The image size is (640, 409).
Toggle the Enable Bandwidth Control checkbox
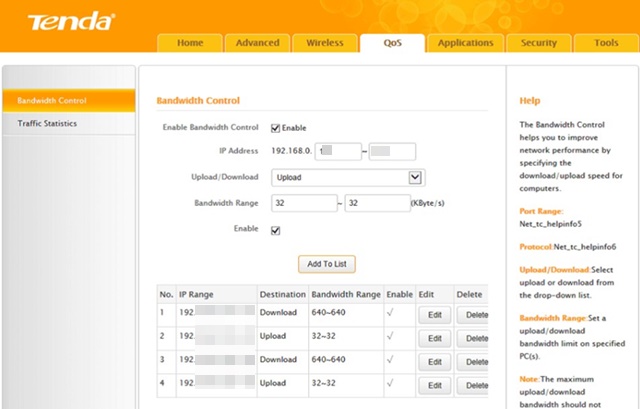[x=276, y=128]
